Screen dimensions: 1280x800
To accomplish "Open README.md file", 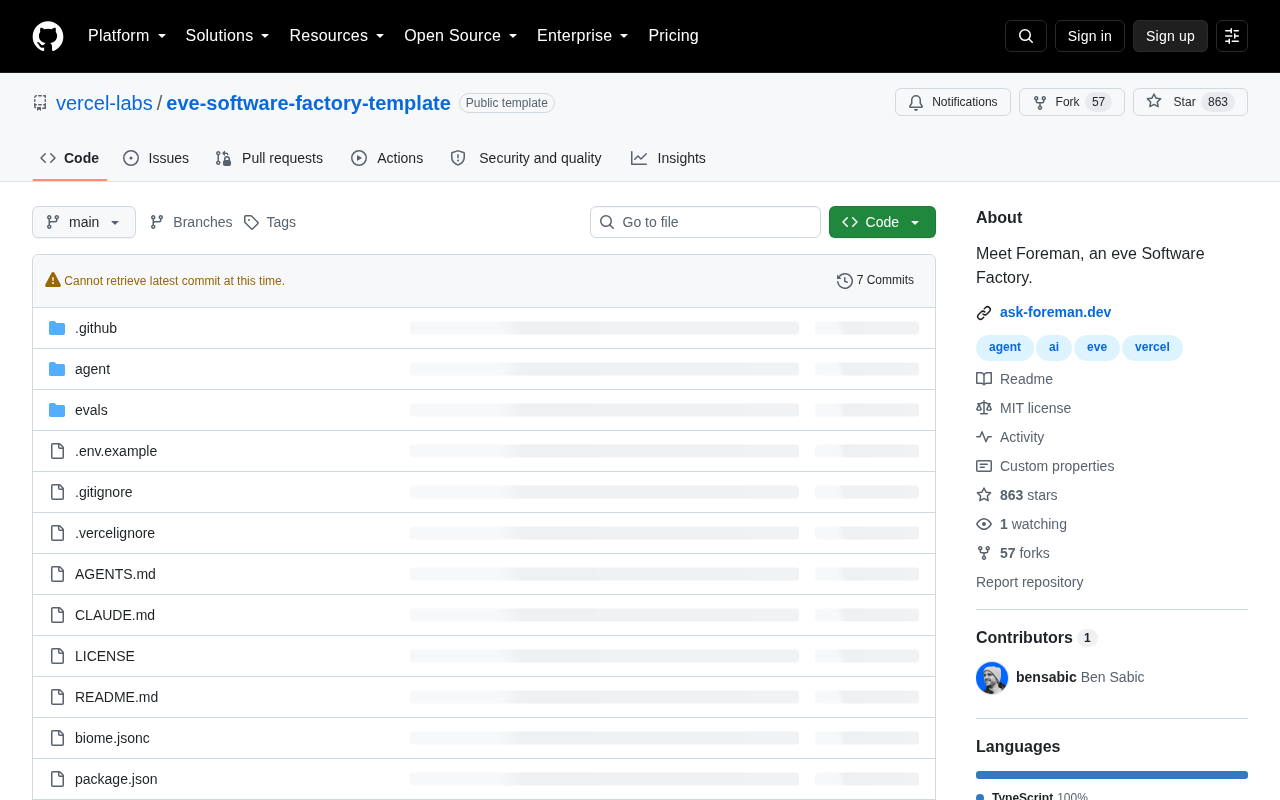I will pyautogui.click(x=116, y=697).
